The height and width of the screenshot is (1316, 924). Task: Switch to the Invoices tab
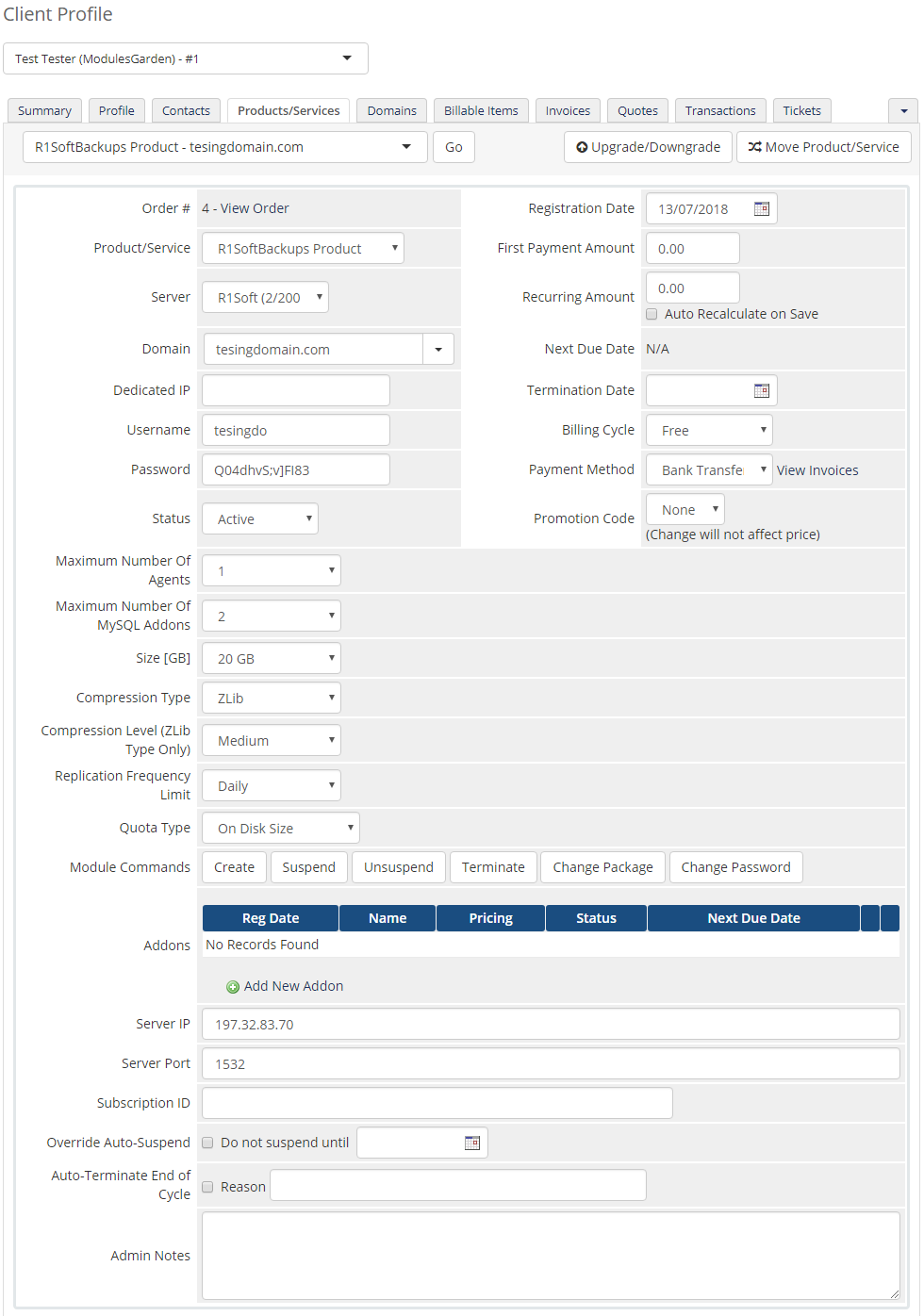pos(568,111)
